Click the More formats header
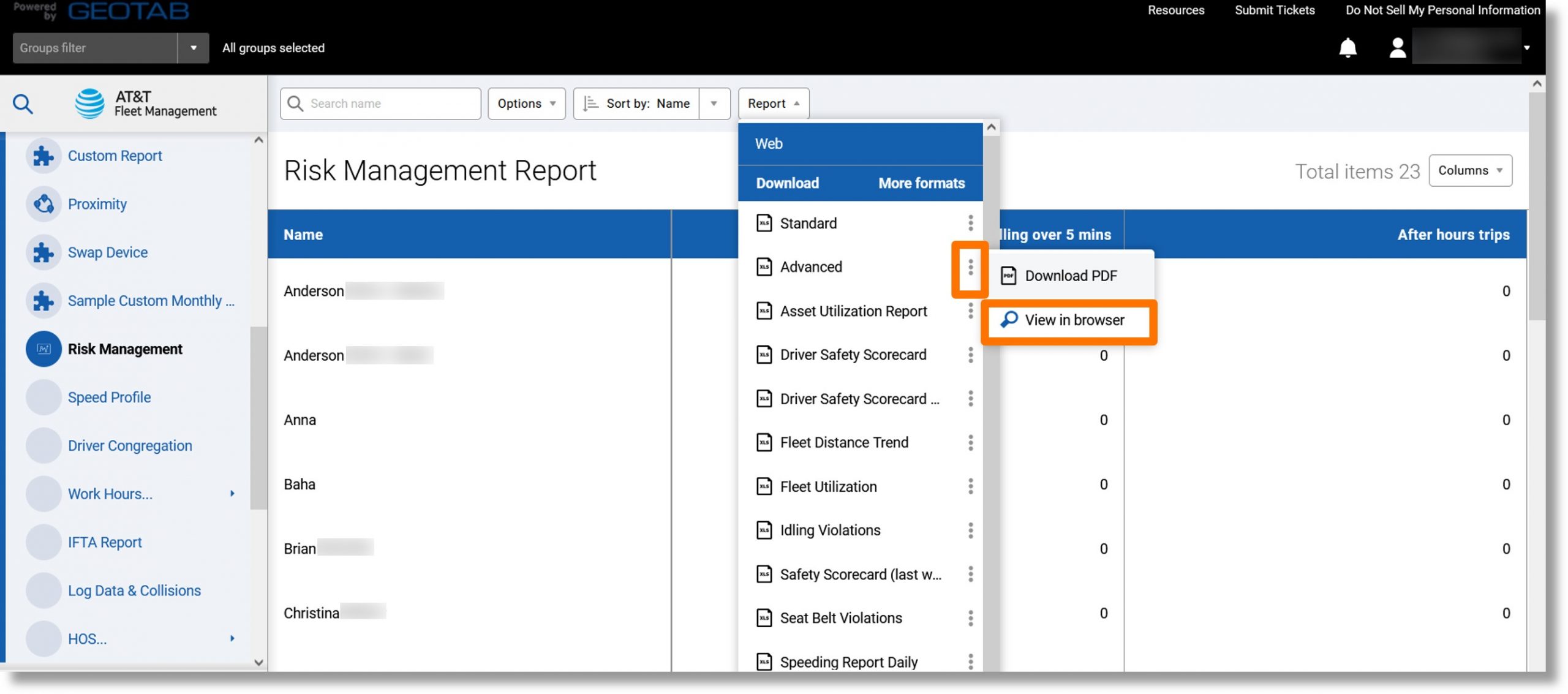The image size is (1568, 694). (x=921, y=183)
